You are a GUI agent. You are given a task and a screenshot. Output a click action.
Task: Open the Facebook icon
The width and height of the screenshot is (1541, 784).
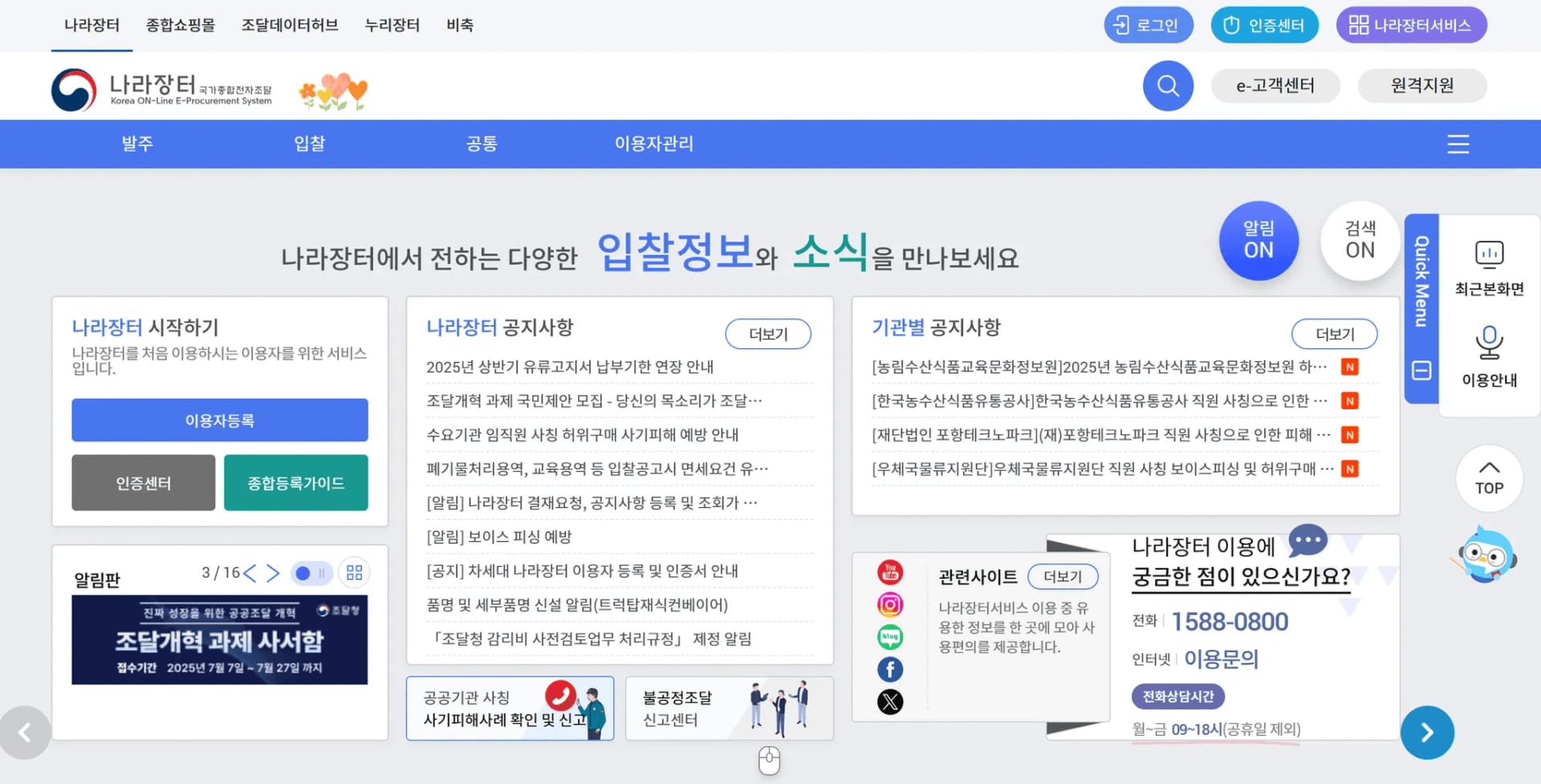(889, 668)
